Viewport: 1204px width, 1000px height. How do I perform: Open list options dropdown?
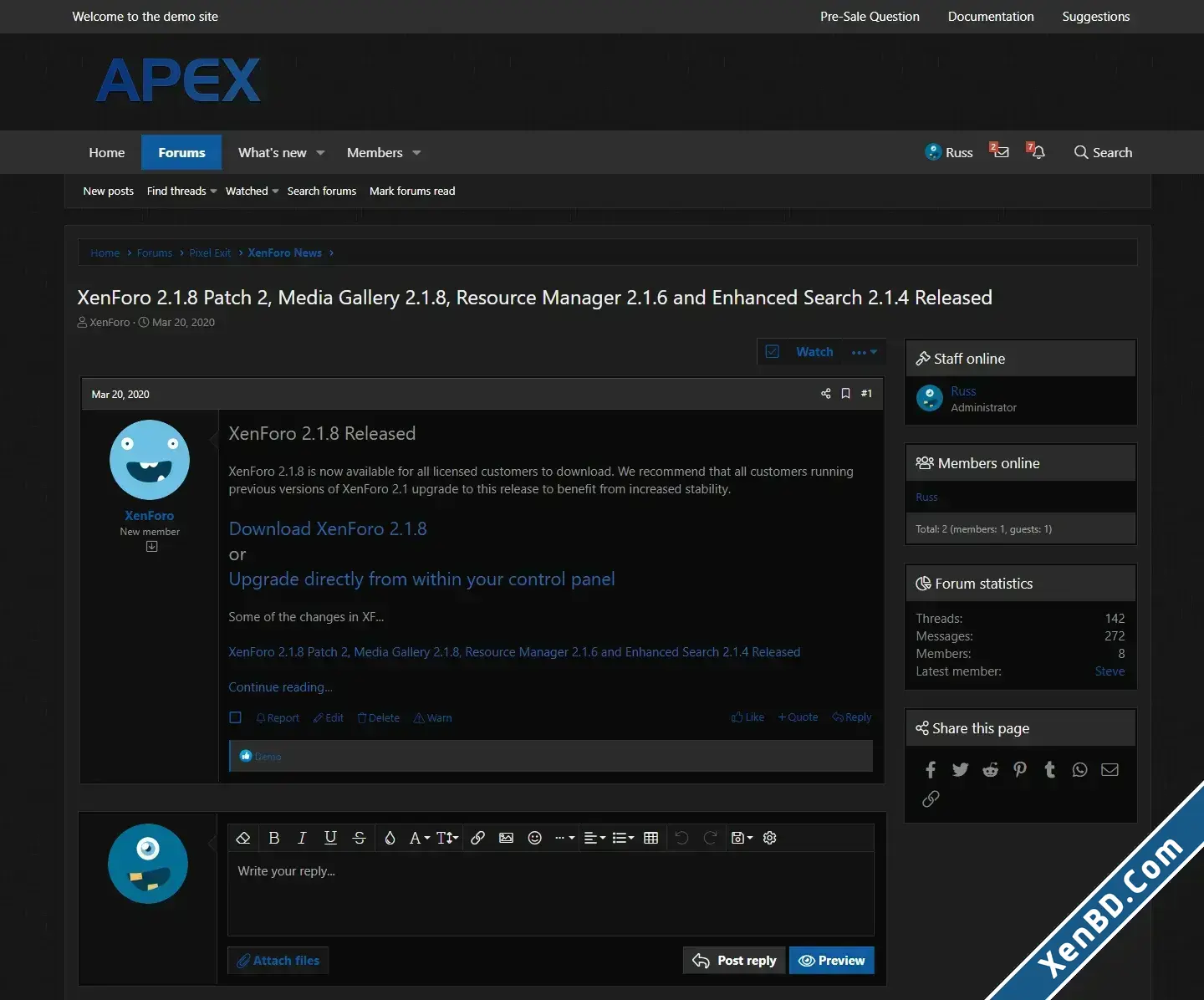(623, 838)
